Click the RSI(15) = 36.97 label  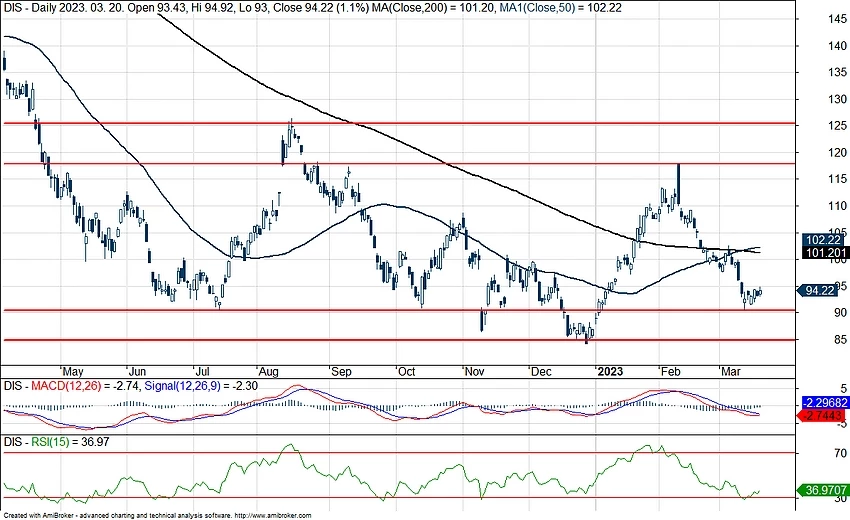coord(70,442)
